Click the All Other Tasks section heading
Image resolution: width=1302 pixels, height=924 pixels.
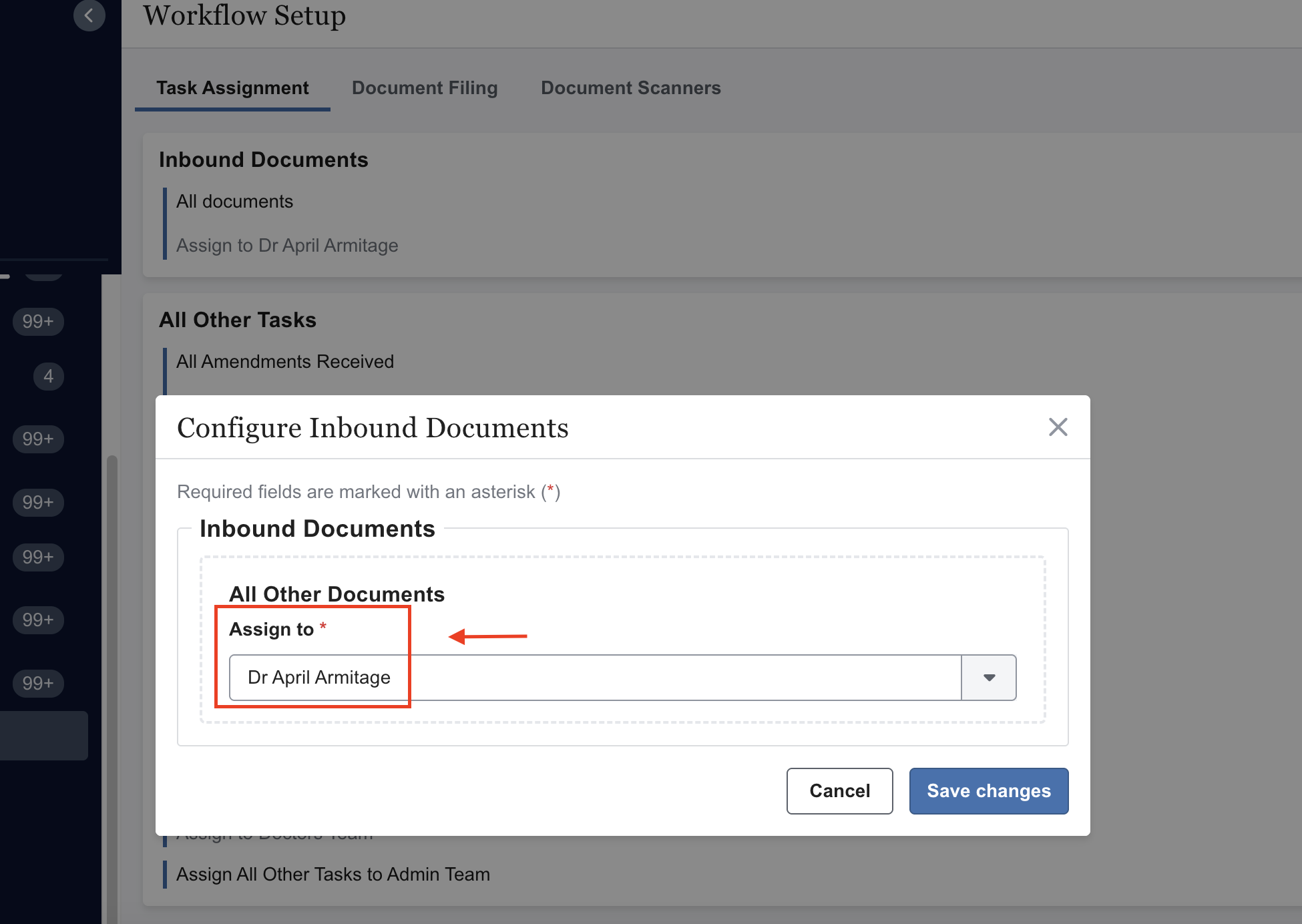(237, 320)
